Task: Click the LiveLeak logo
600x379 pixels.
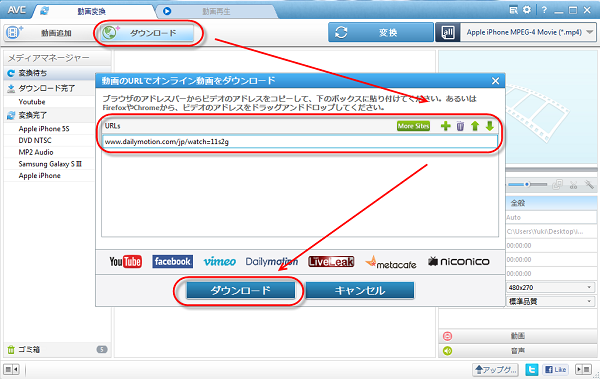Action: click(331, 261)
